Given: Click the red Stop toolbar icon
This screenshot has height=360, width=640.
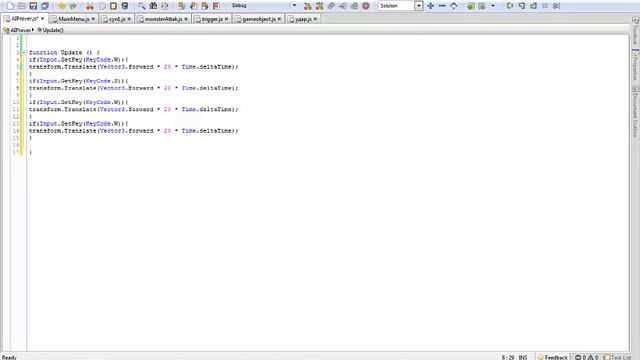Looking at the screenshot, I should [366, 6].
